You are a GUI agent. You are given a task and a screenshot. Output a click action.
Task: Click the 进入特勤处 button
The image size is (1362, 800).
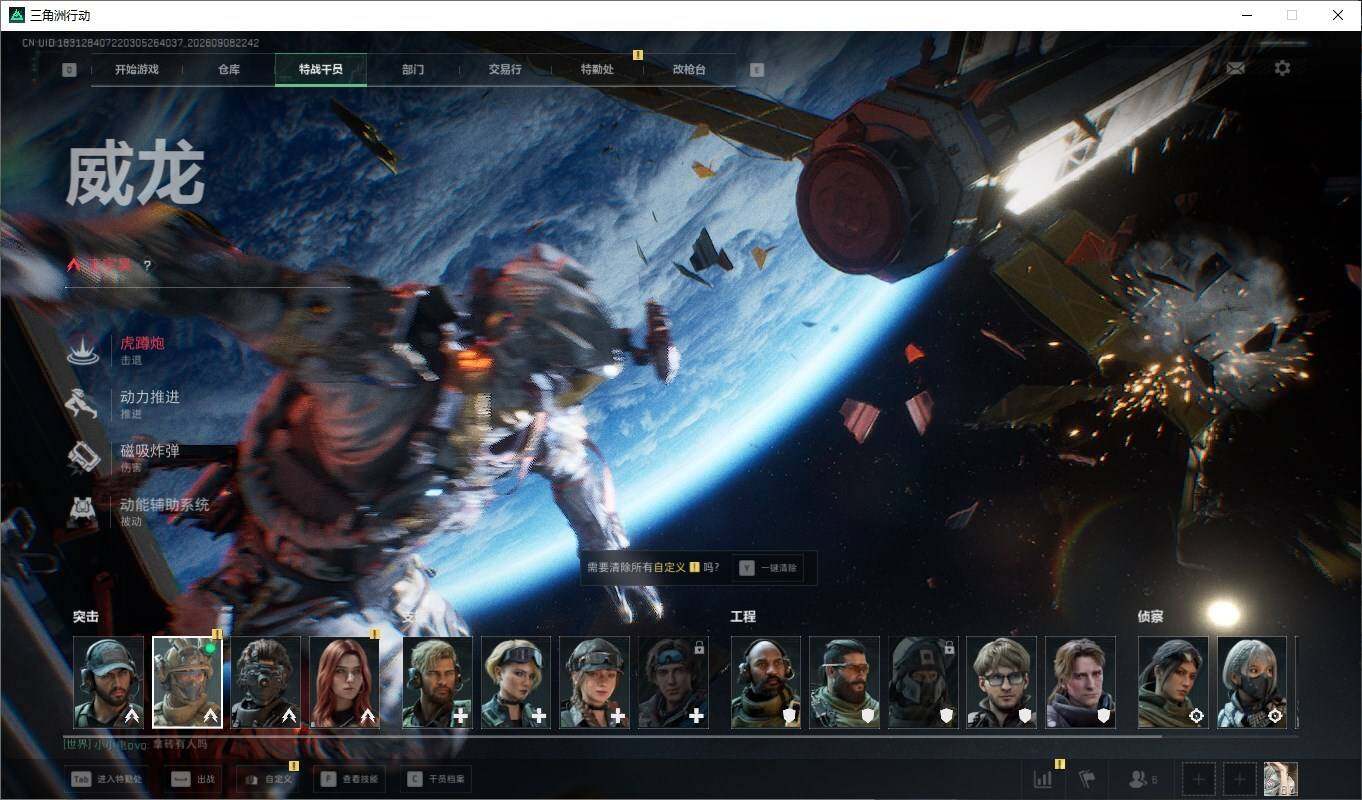[107, 779]
